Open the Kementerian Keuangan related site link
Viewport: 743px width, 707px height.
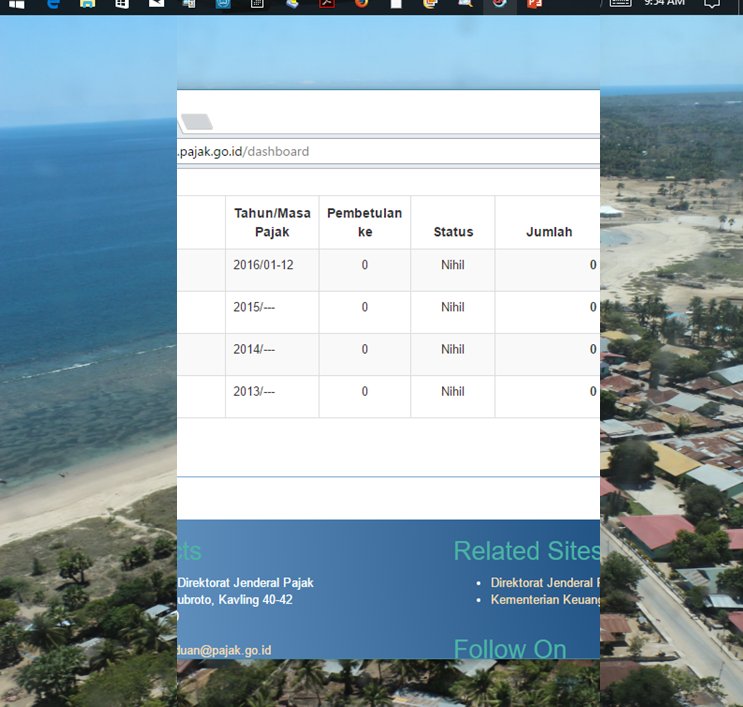pyautogui.click(x=545, y=600)
